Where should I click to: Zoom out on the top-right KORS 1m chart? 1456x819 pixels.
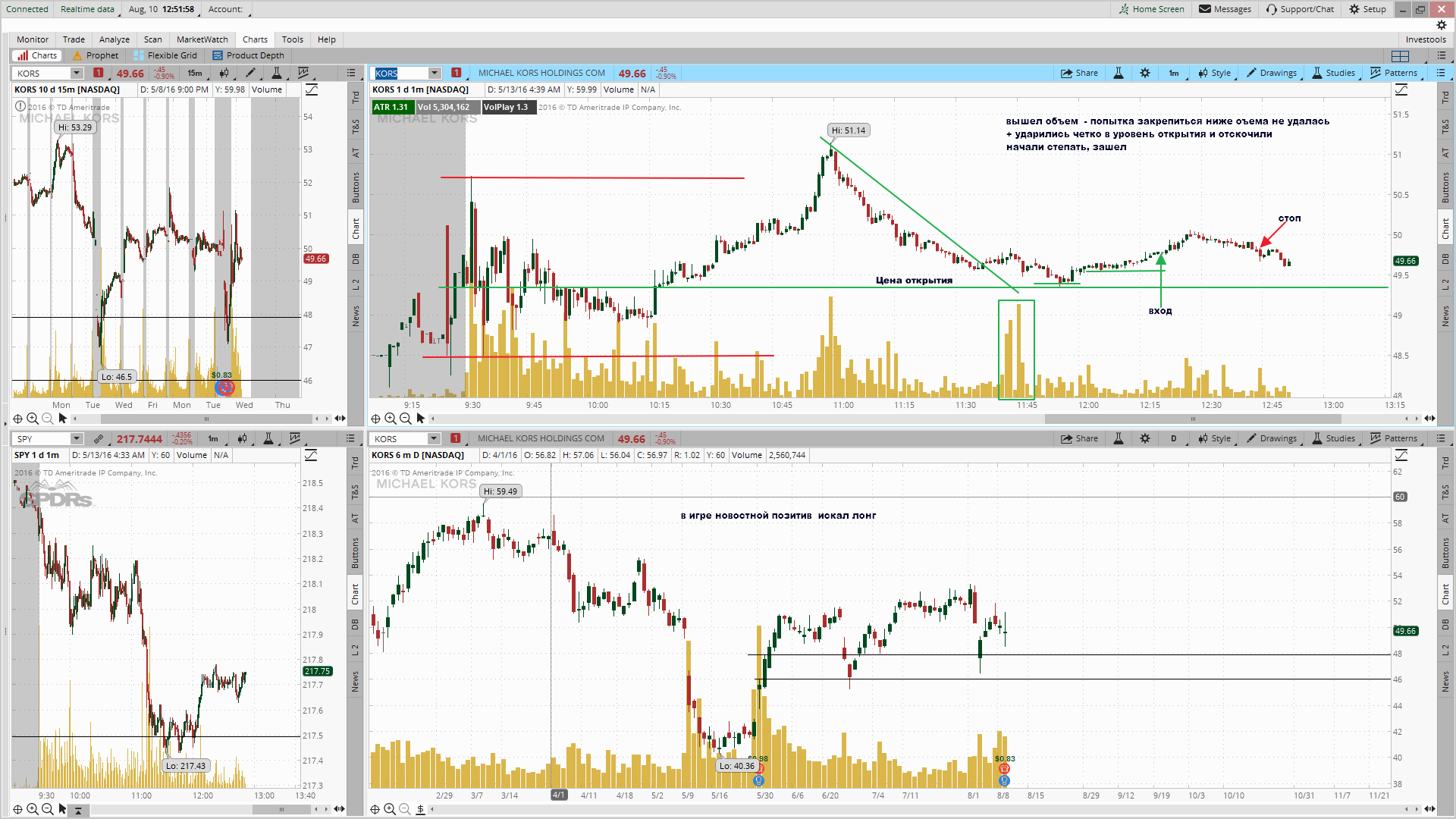pos(406,419)
